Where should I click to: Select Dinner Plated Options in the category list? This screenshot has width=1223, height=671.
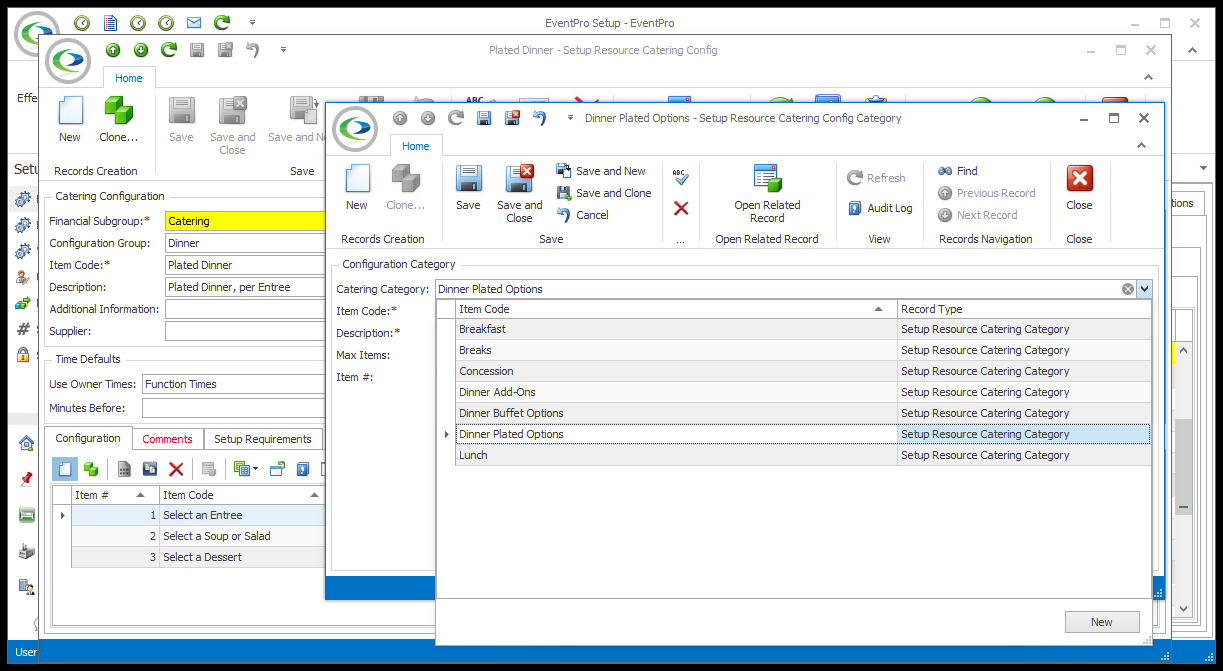803,434
